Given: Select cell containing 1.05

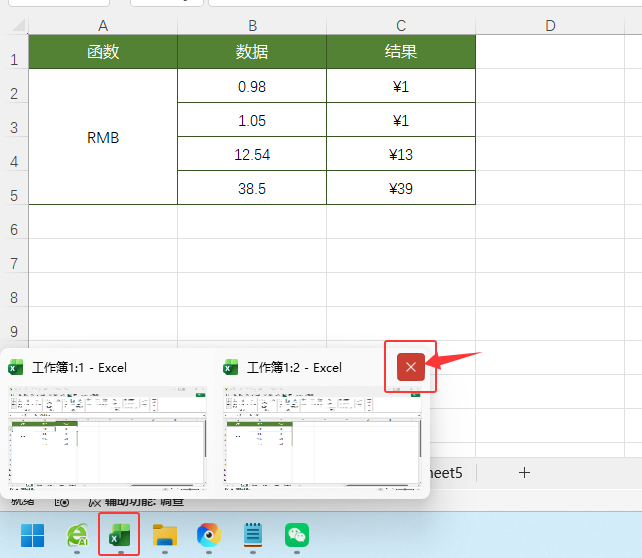Looking at the screenshot, I should click(252, 120).
